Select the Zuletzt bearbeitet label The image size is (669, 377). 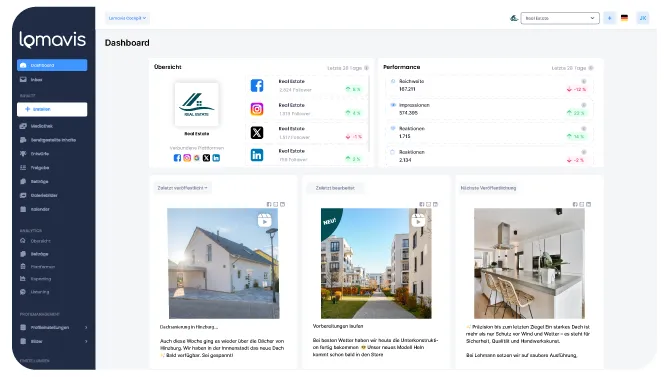335,188
